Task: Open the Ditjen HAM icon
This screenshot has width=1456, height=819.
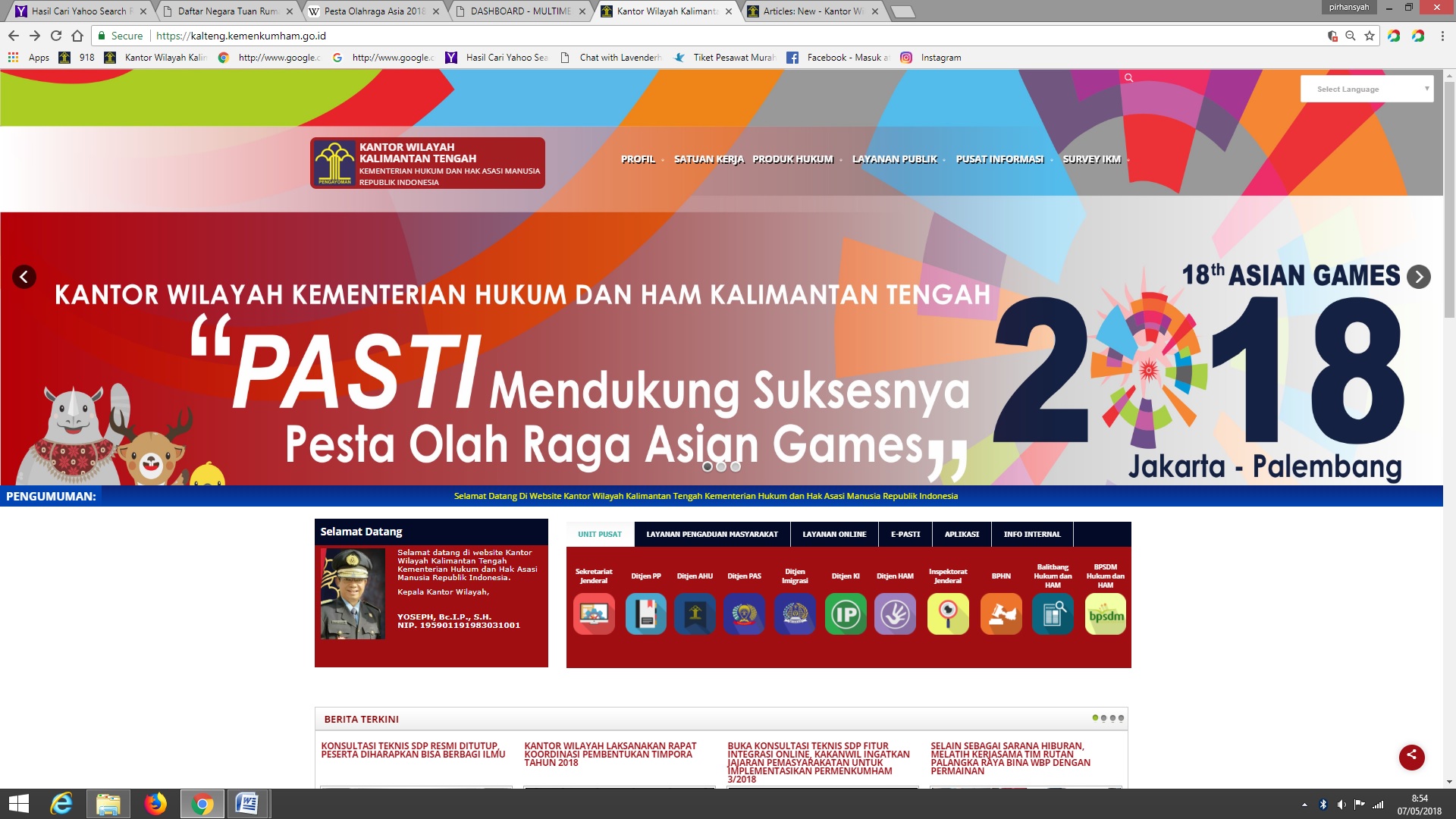Action: coord(895,614)
